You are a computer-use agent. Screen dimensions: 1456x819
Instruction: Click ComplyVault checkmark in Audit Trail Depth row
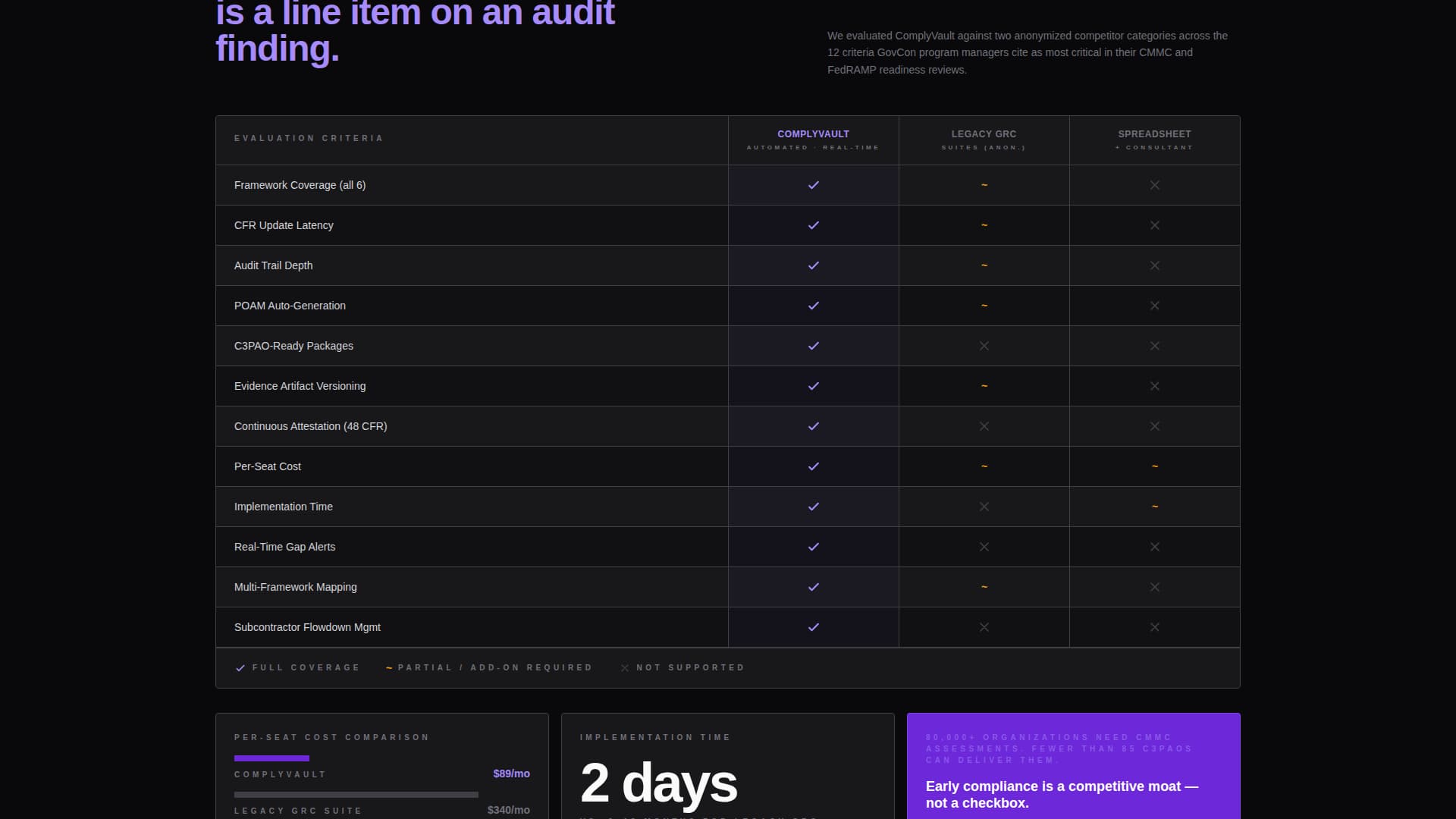click(814, 265)
